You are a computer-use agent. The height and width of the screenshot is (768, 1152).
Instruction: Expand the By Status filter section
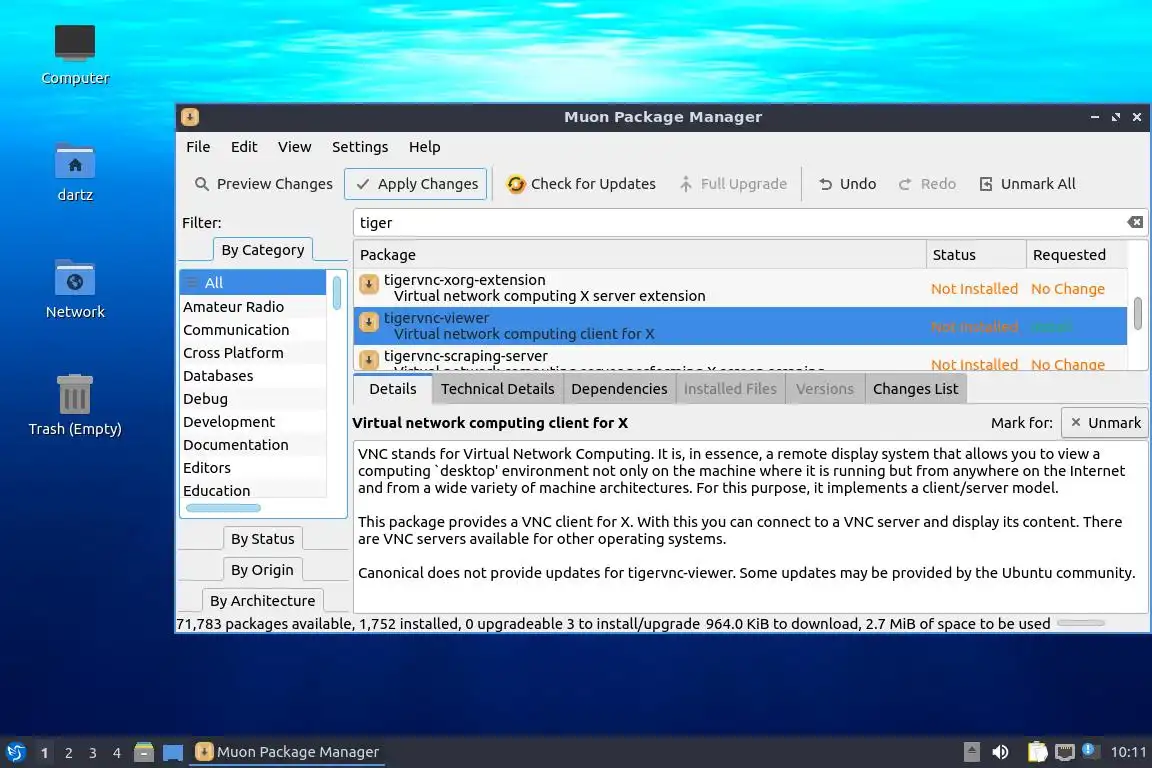262,539
